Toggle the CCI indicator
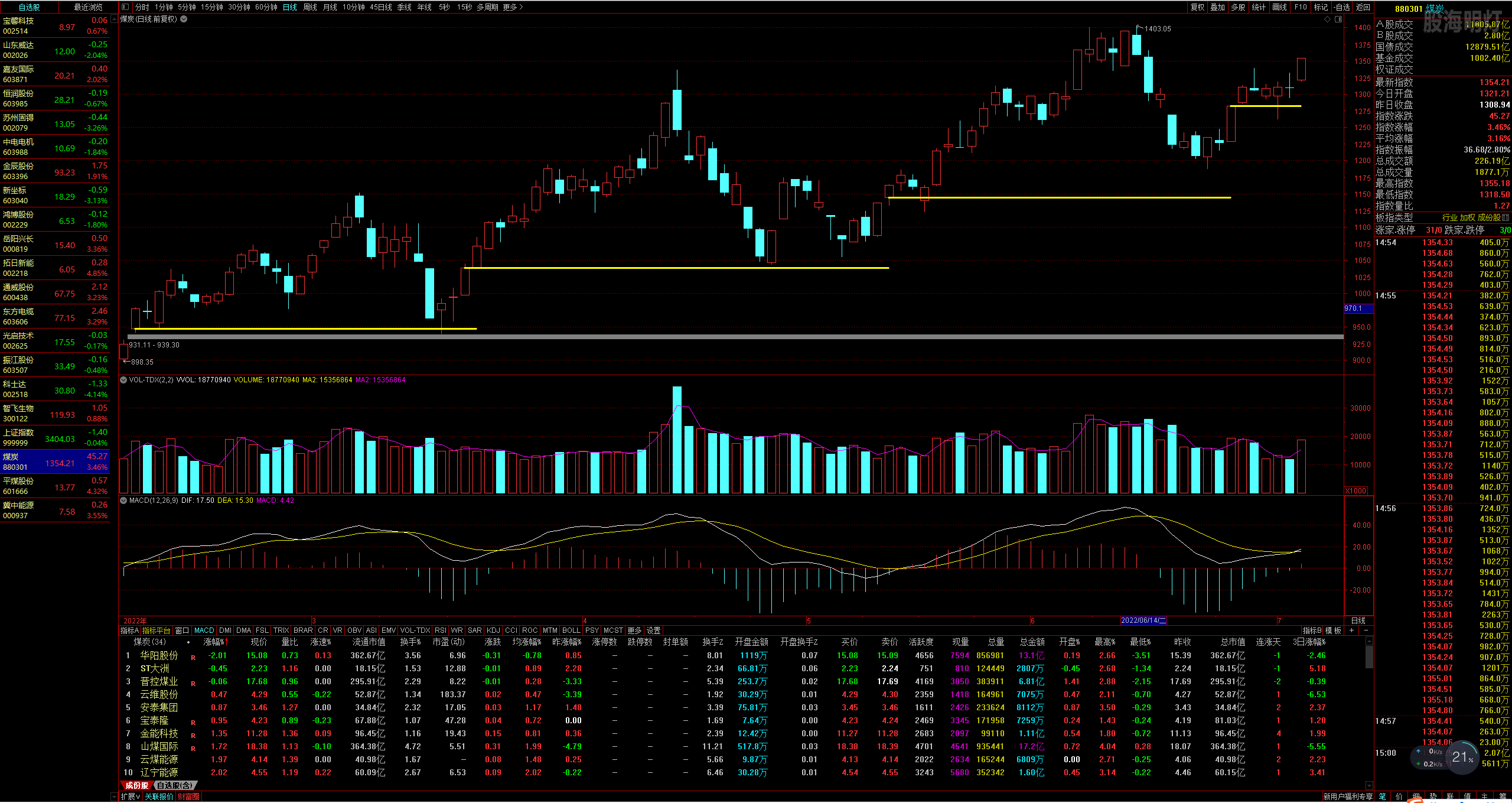Screen dimensions: 1512x803 pyautogui.click(x=511, y=630)
